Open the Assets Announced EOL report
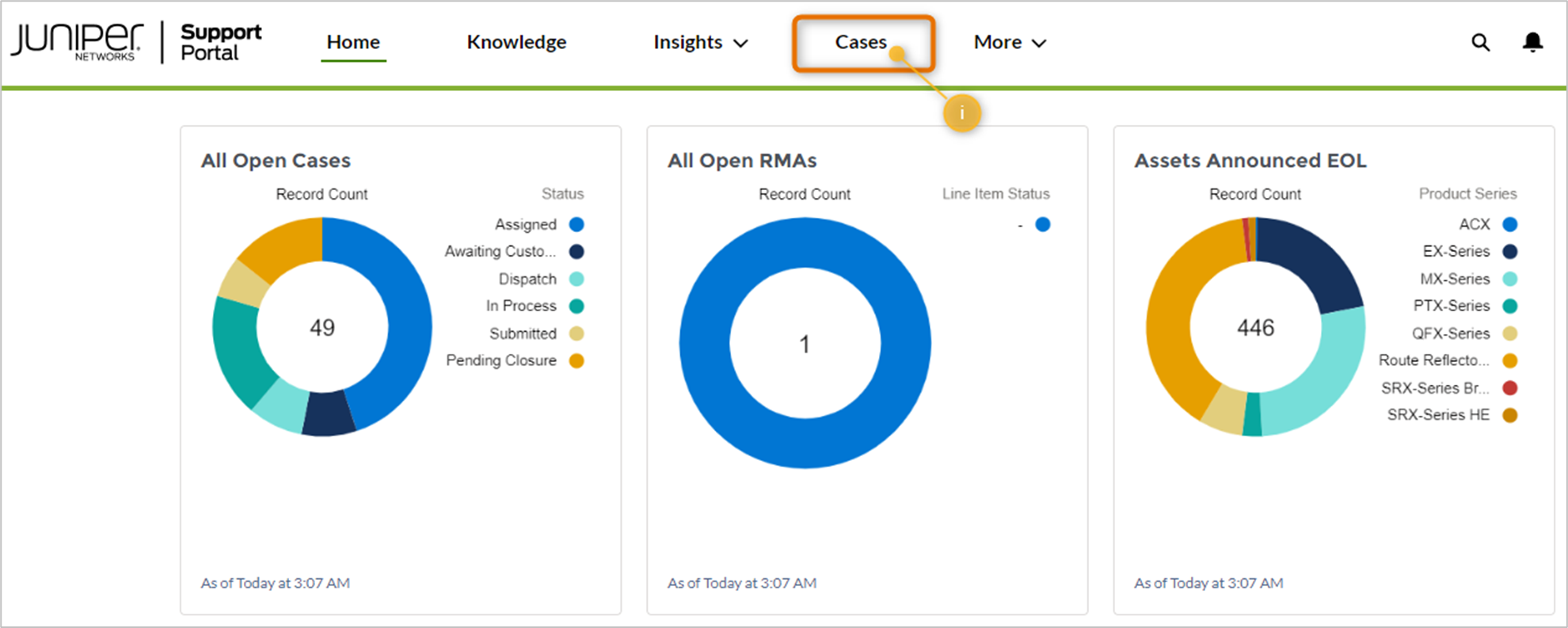 [x=1250, y=161]
